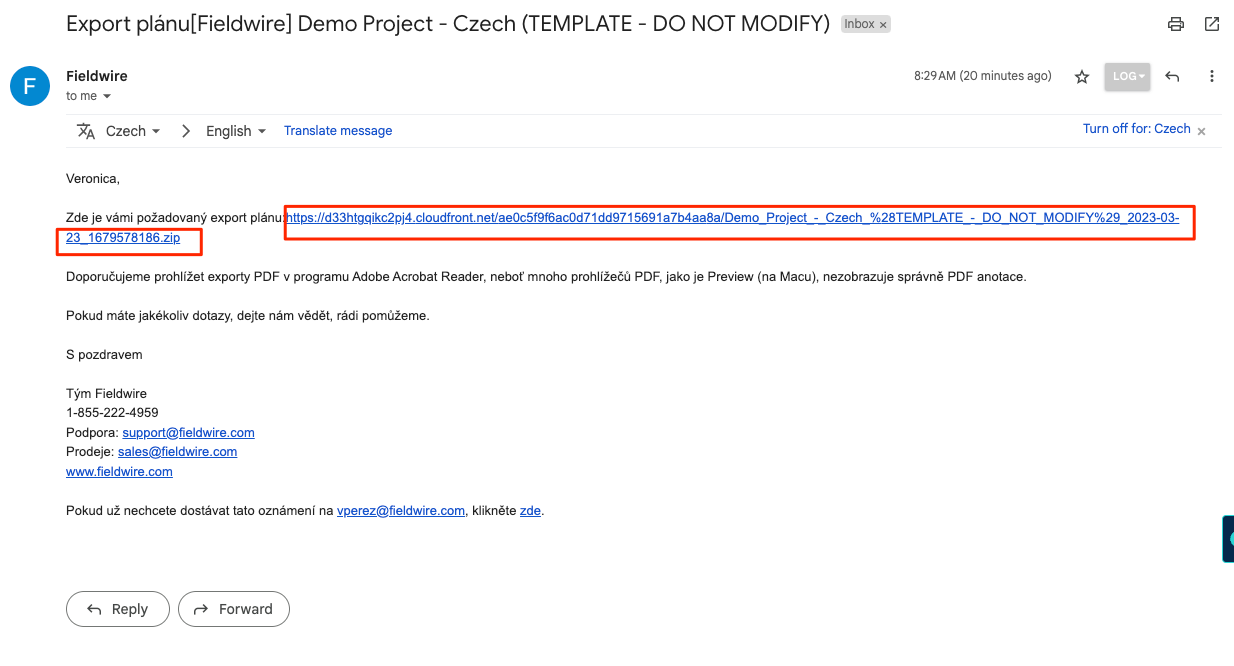
Task: Click support@fieldwire.com email link
Action: coord(188,433)
